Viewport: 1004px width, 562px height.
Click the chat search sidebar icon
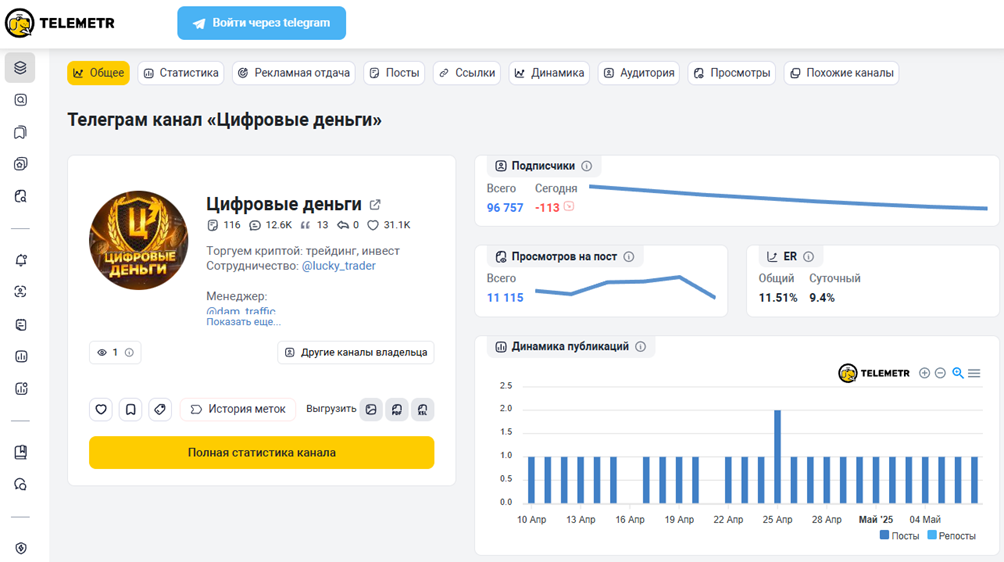pos(20,485)
